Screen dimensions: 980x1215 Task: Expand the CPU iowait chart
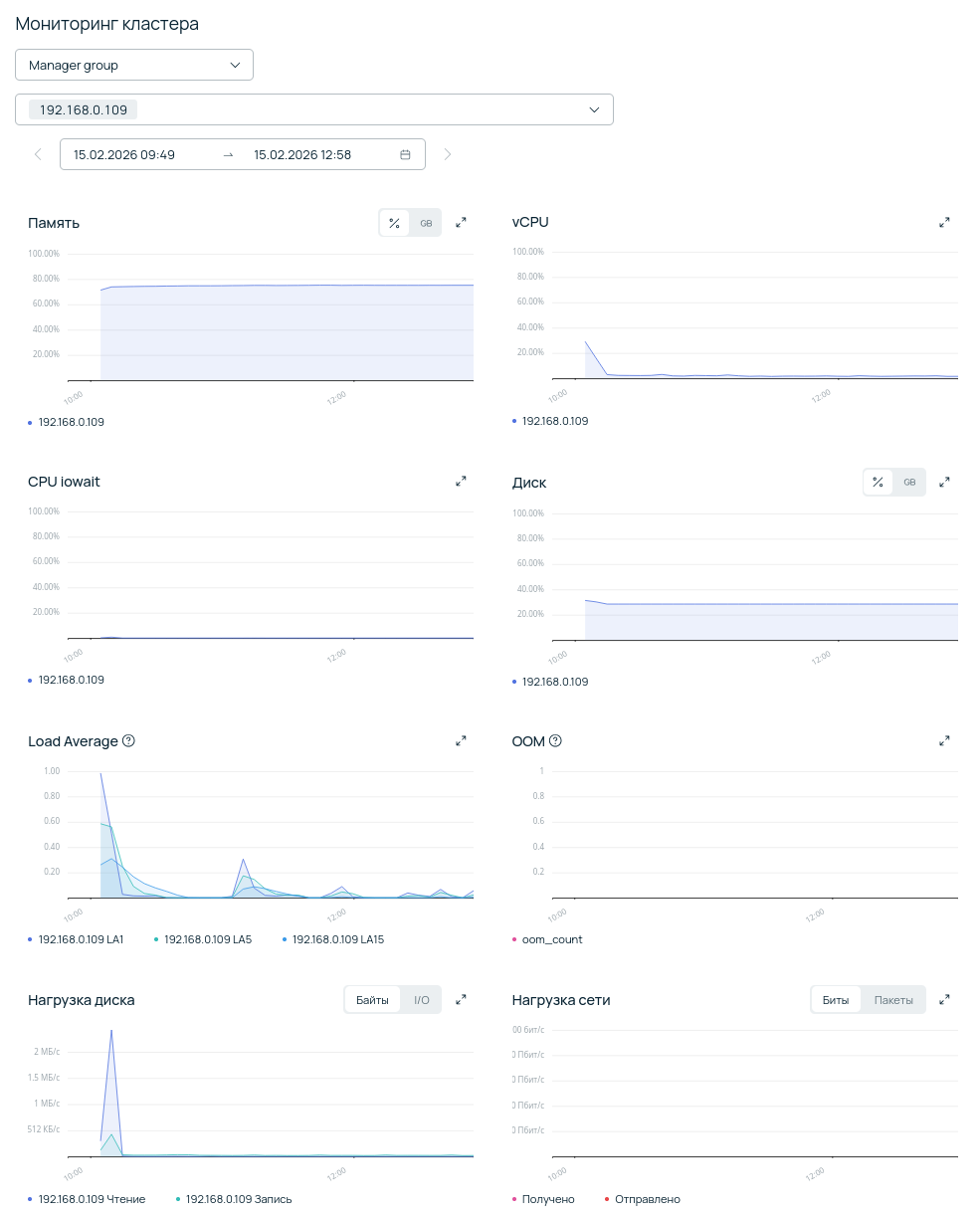[461, 482]
